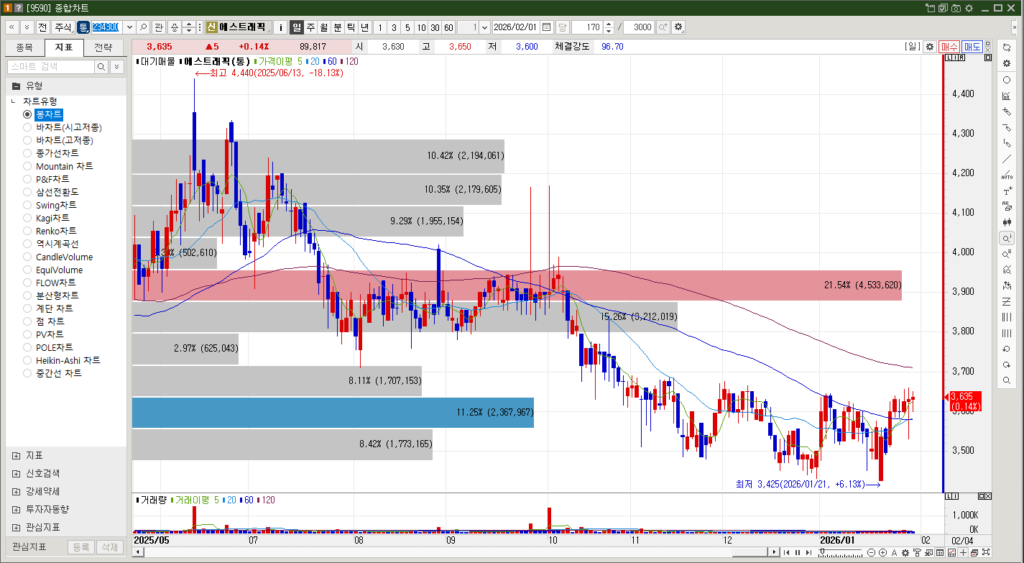The width and height of the screenshot is (1024, 563).
Task: Expand the 강세약세 section
Action: [x=16, y=491]
